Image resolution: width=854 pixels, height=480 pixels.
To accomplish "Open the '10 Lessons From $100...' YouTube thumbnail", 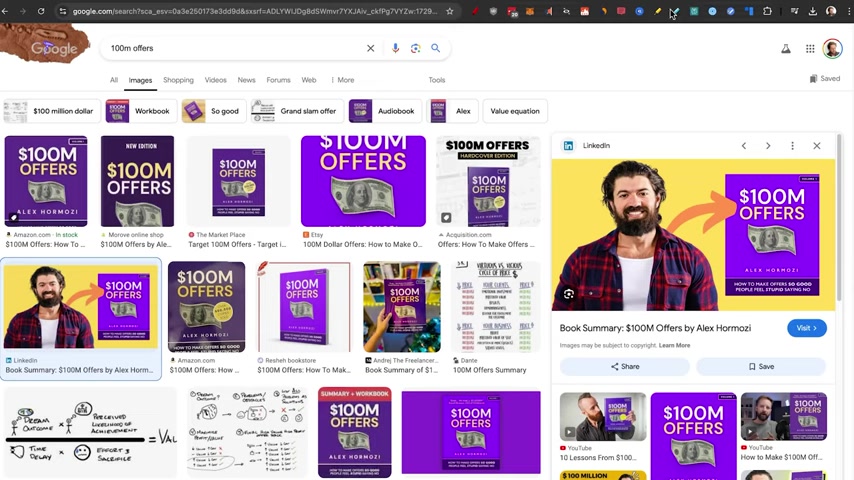I will [603, 417].
